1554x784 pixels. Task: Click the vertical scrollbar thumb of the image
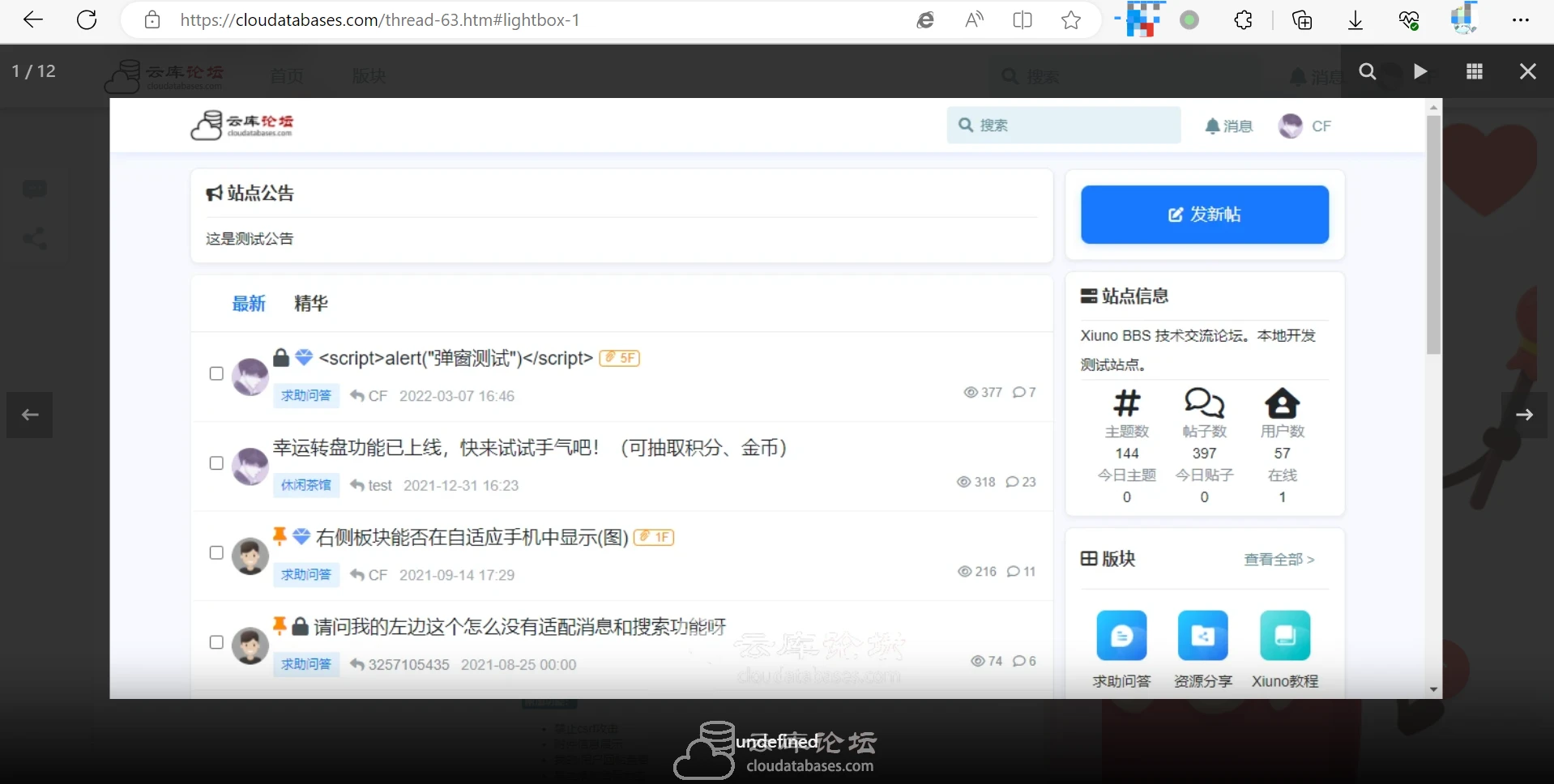coord(1434,235)
